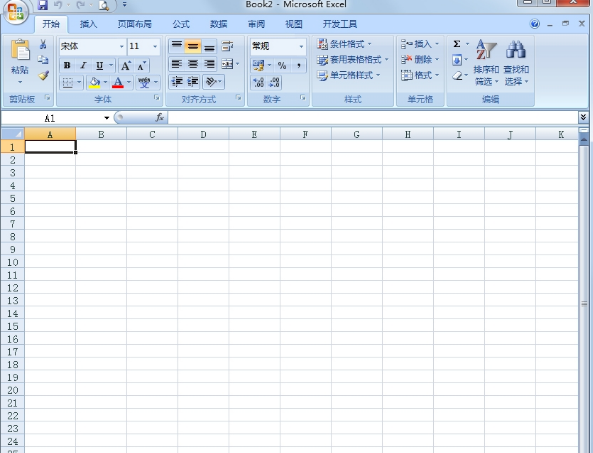593x453 pixels.
Task: Click 插入 in the cells group
Action: 420,44
